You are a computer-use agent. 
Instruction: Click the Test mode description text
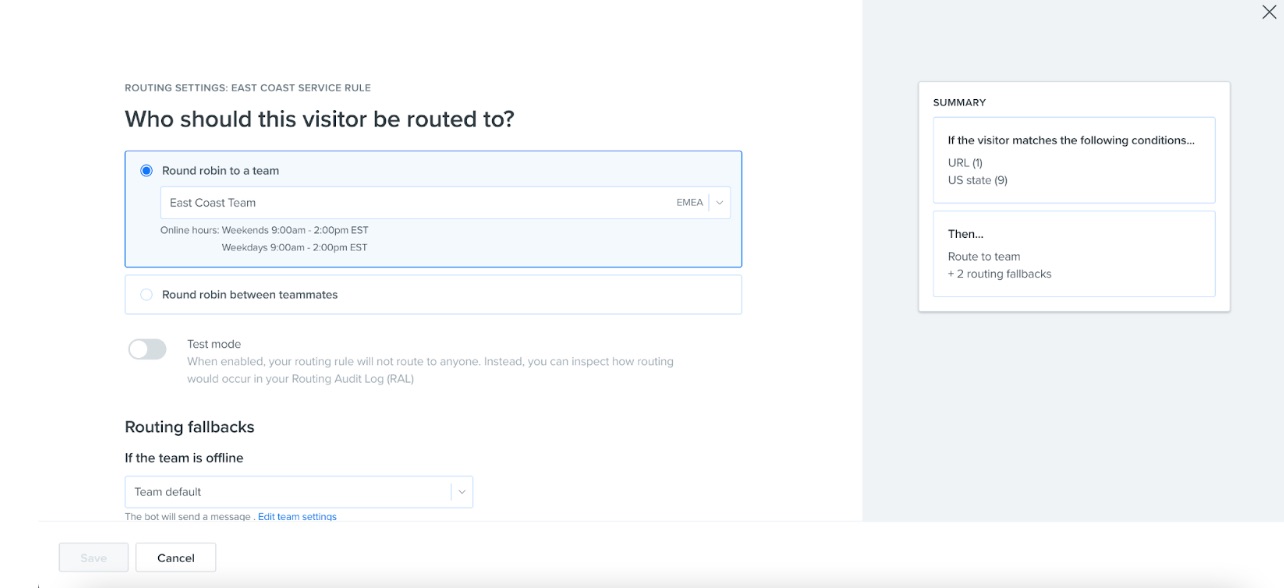click(430, 370)
